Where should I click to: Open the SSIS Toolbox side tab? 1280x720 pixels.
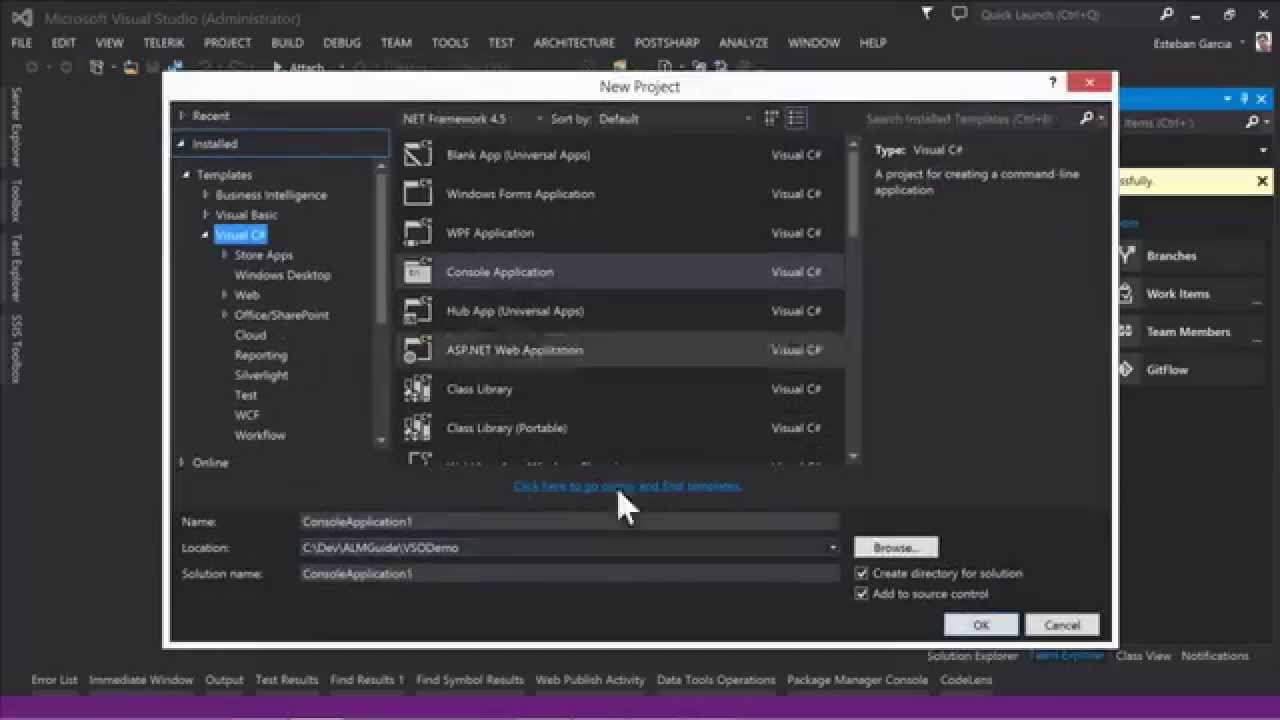click(15, 349)
